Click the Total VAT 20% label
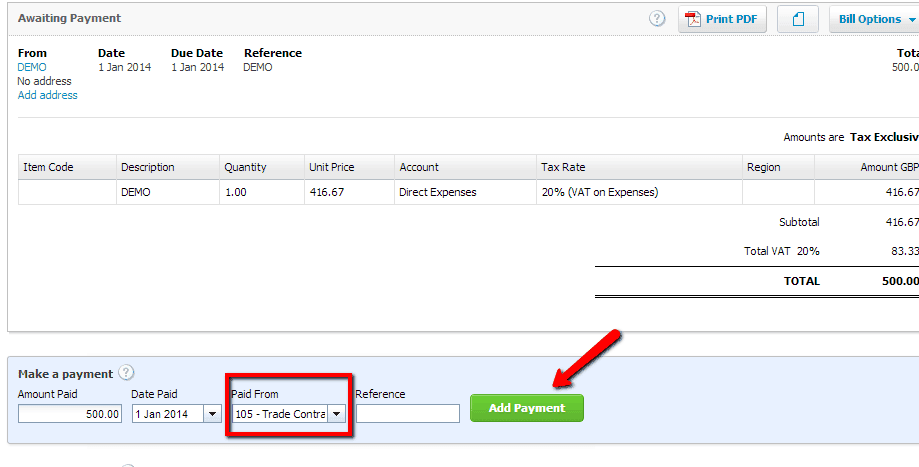Image resolution: width=919 pixels, height=467 pixels. coord(782,251)
